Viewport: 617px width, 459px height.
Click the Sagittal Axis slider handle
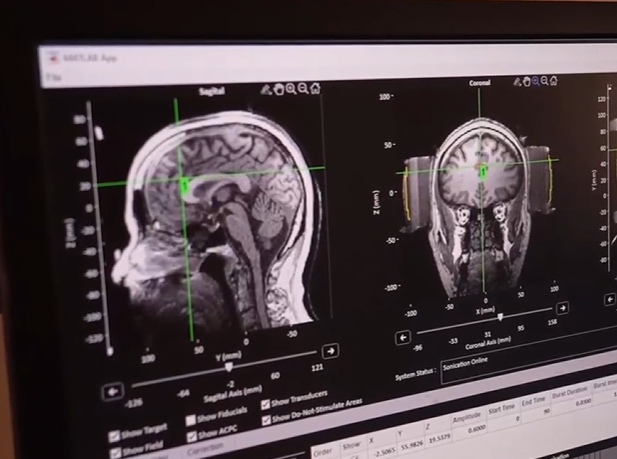coord(229,367)
